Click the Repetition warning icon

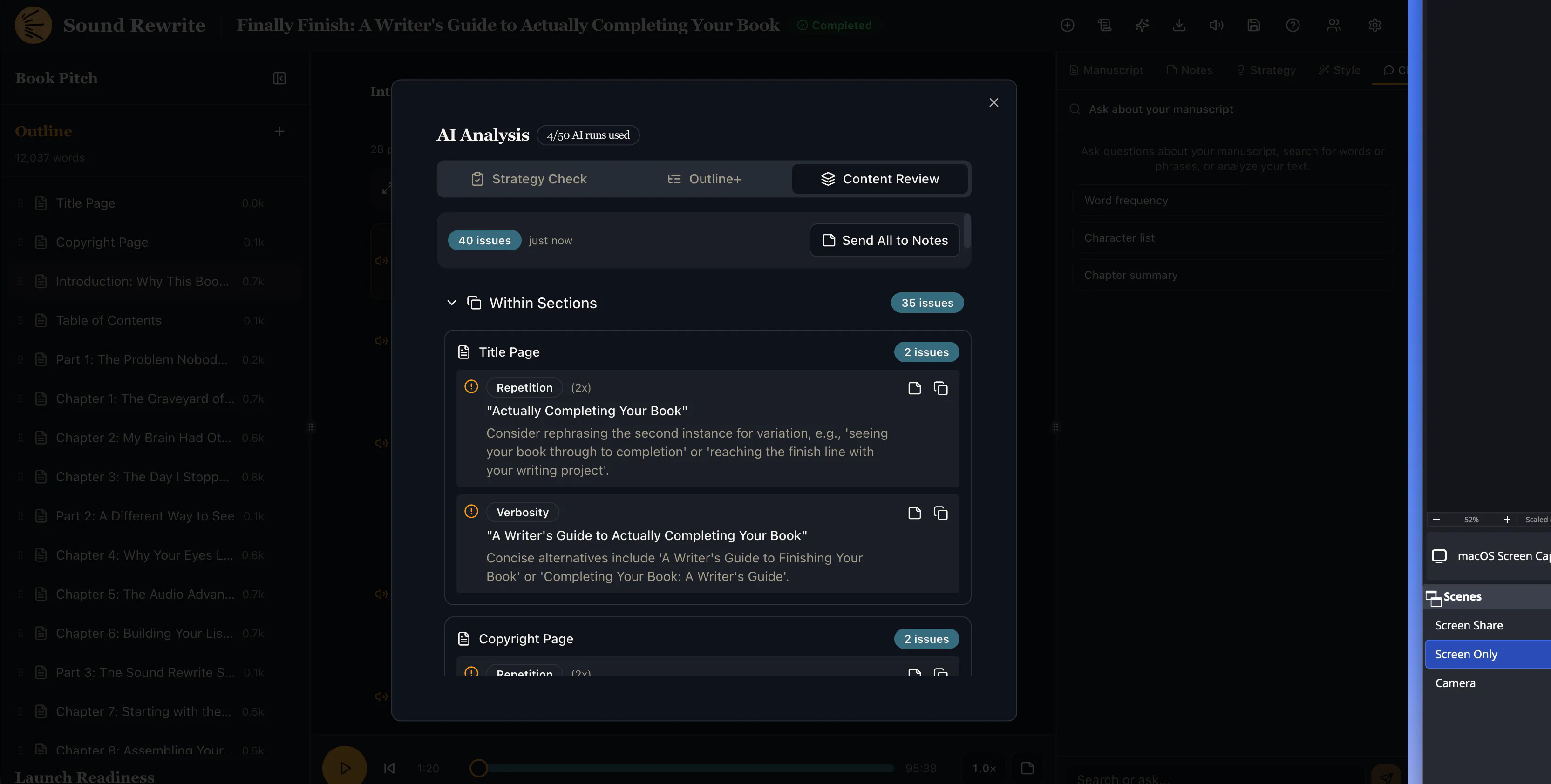pyautogui.click(x=471, y=387)
